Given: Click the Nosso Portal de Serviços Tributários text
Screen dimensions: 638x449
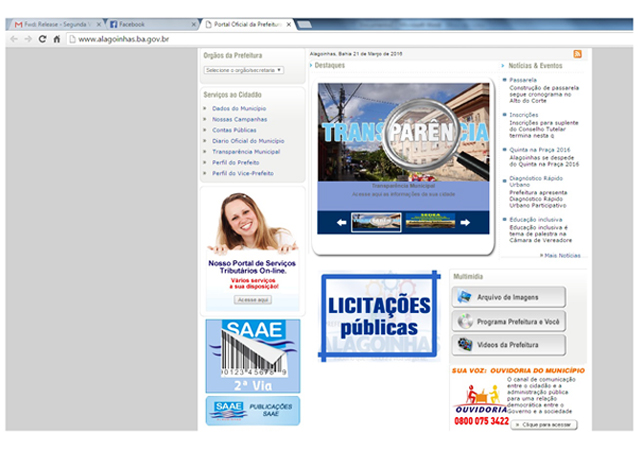Looking at the screenshot, I should click(252, 267).
